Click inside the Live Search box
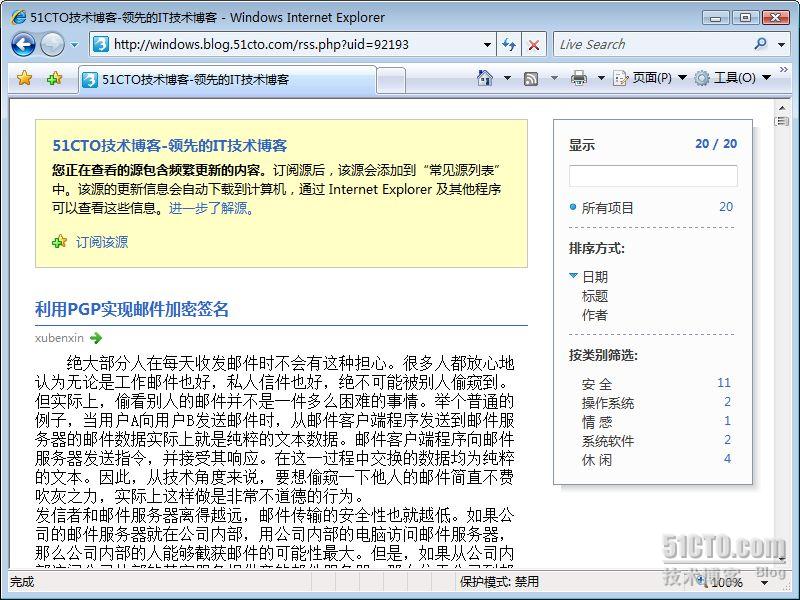The height and width of the screenshot is (600, 800). 653,44
